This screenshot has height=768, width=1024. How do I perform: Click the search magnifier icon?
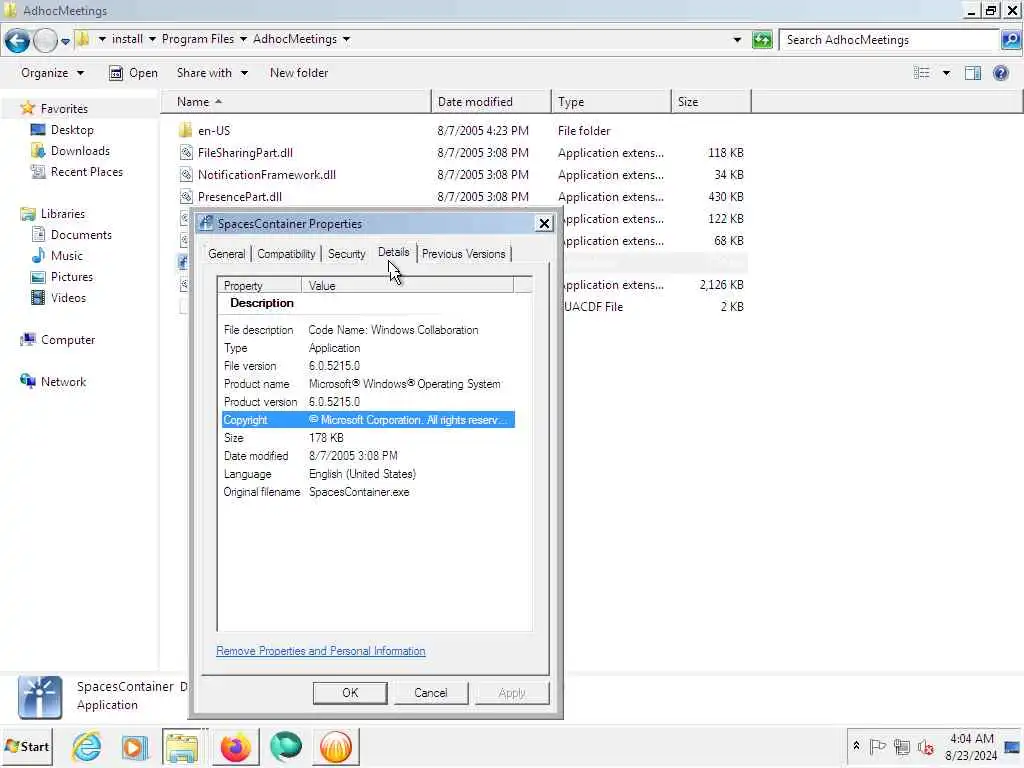tap(1011, 40)
